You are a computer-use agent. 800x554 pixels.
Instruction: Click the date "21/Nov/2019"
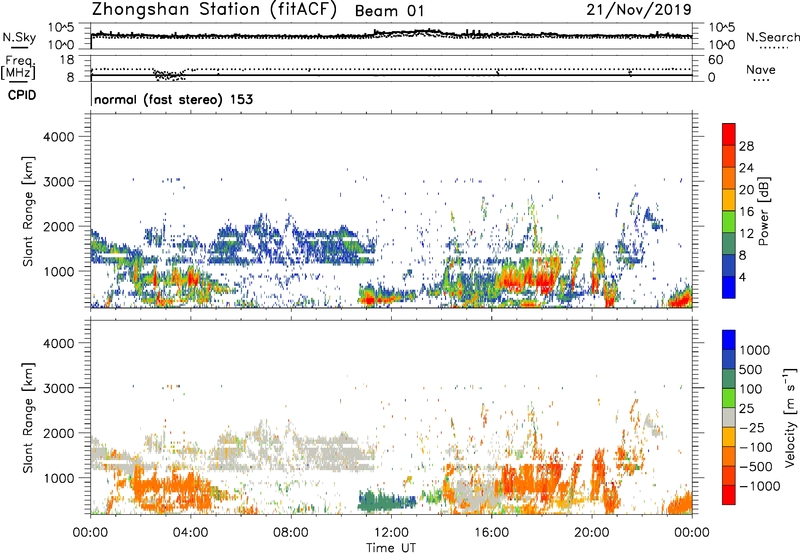(639, 9)
